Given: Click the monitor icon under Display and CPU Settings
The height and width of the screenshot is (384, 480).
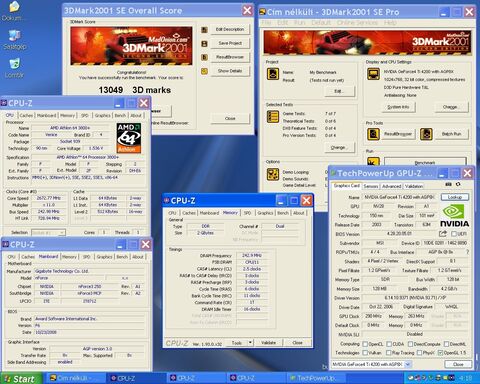Looking at the screenshot, I should tap(373, 74).
